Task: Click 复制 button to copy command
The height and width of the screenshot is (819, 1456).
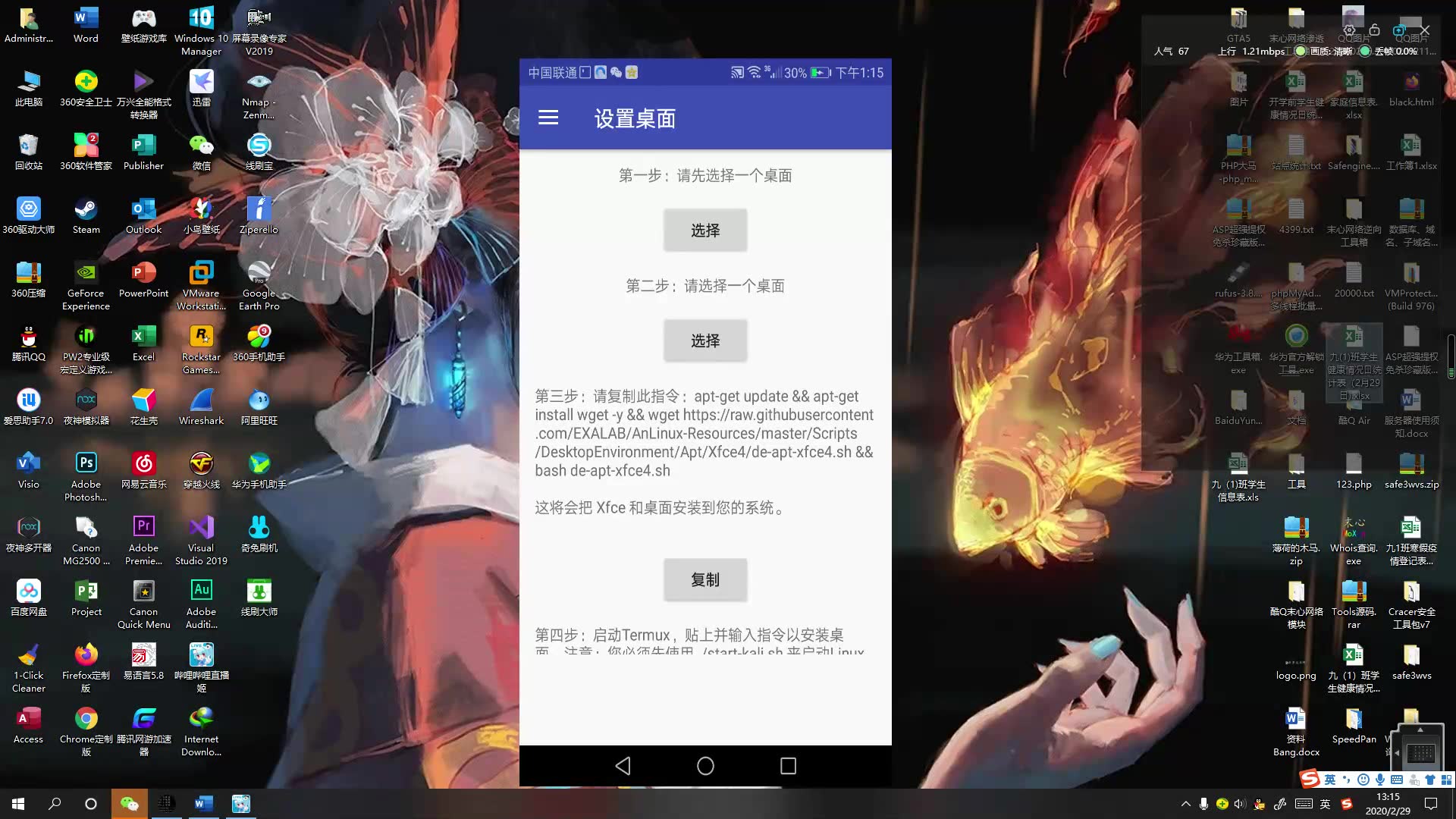Action: point(705,580)
